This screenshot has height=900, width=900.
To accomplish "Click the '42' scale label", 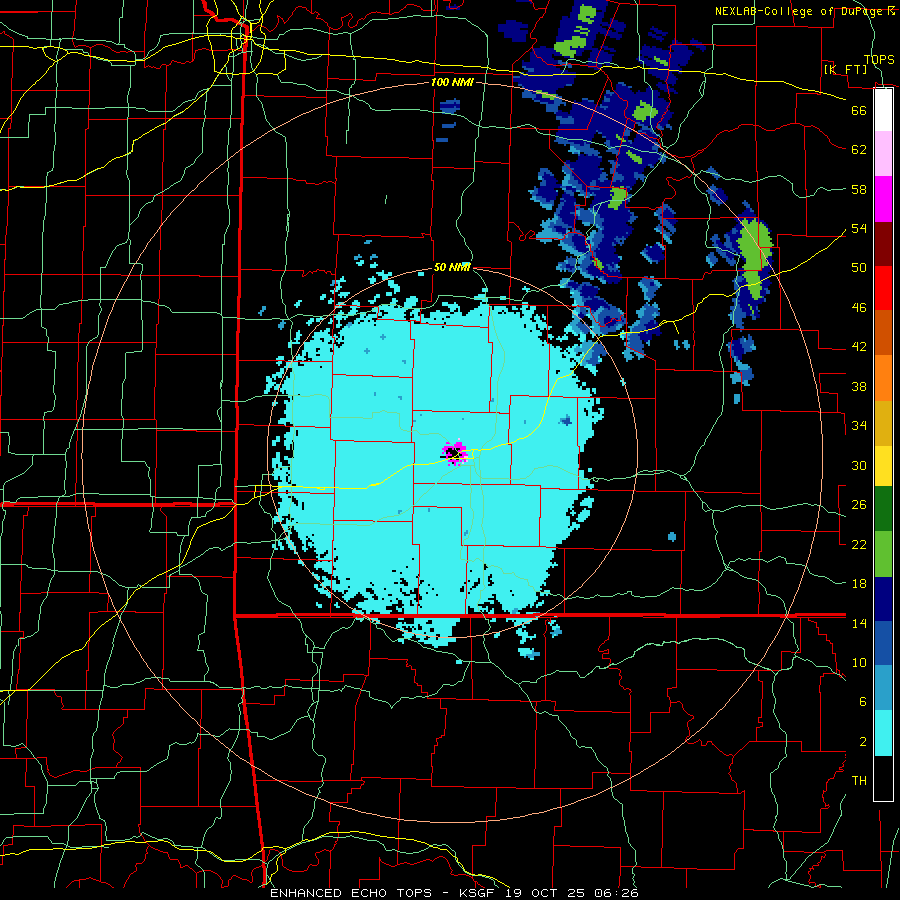I will click(859, 347).
